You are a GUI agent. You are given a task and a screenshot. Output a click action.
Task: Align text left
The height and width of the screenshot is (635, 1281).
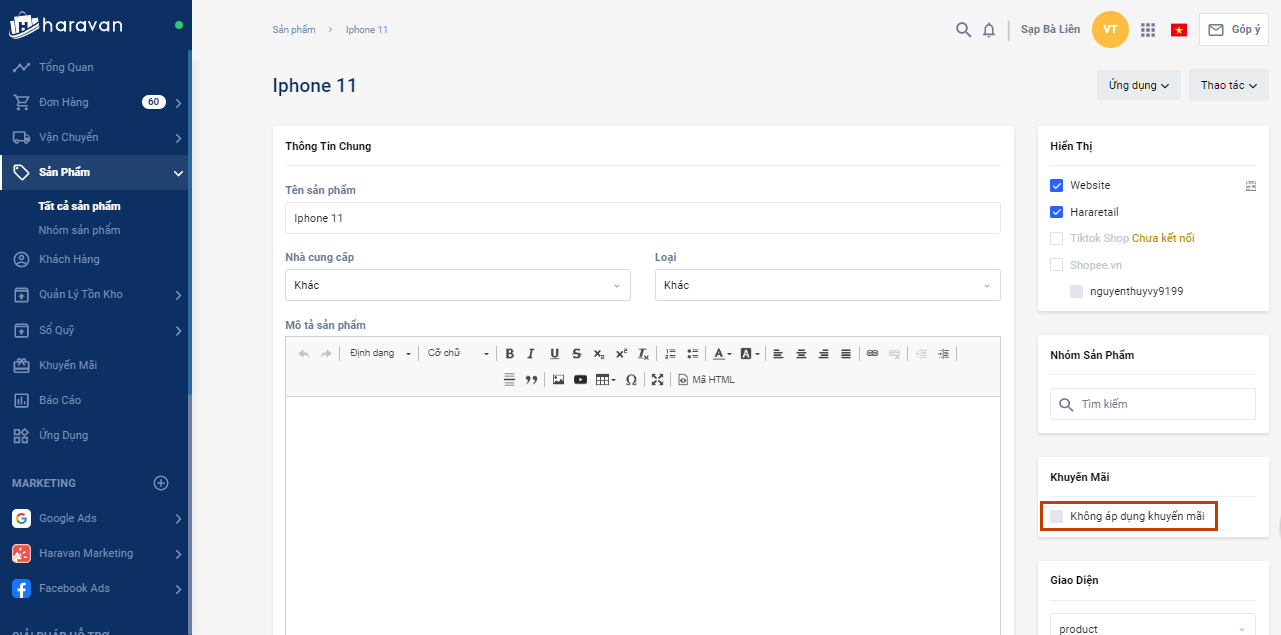click(779, 353)
